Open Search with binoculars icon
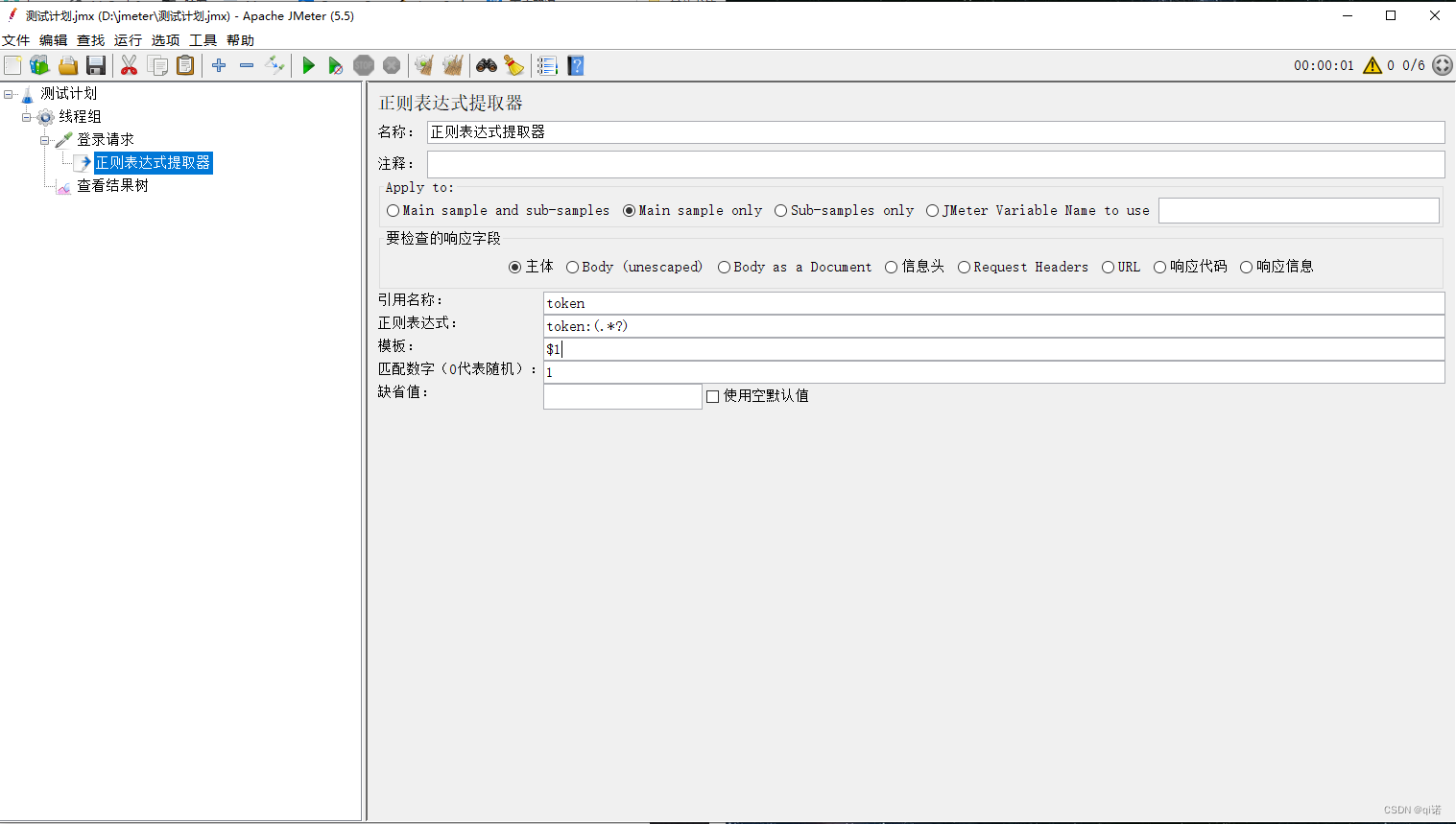The height and width of the screenshot is (824, 1456). pos(487,65)
